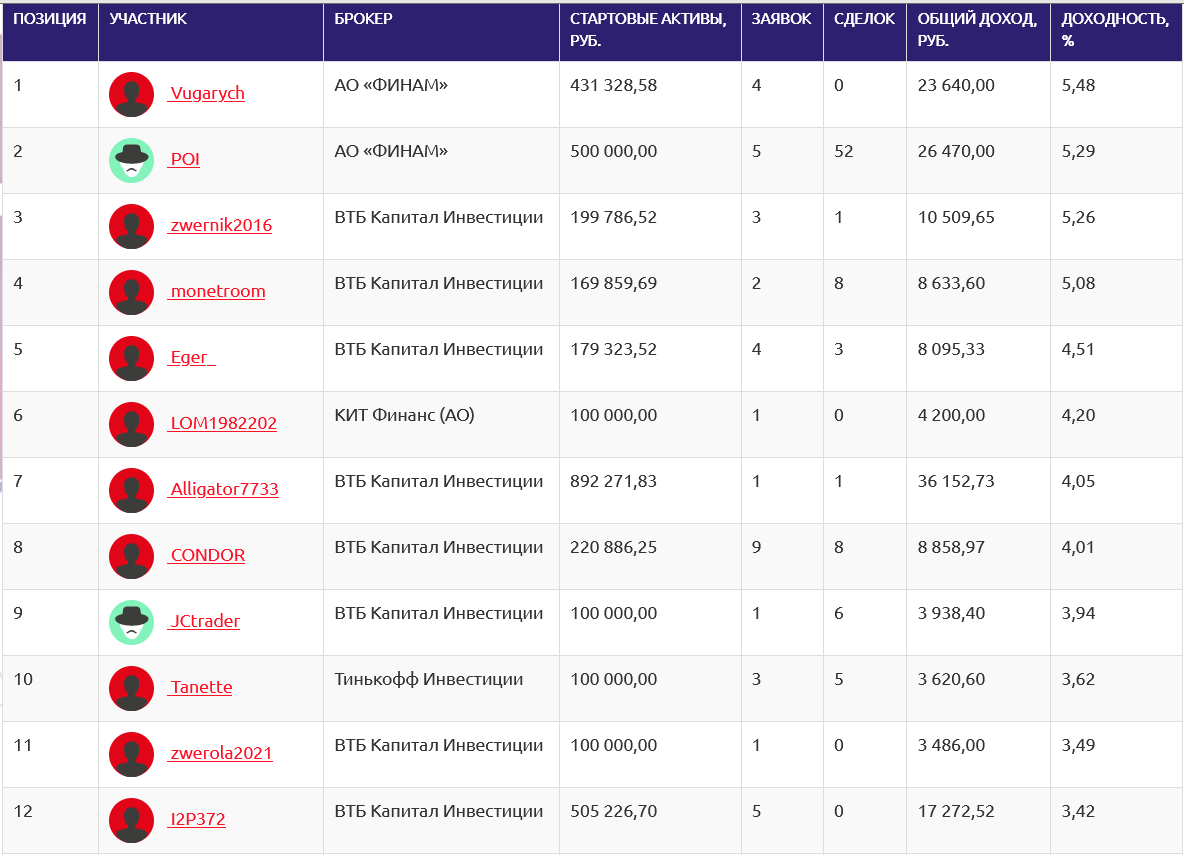The image size is (1184, 855).
Task: Click the avatar next to CONDOR
Action: (x=131, y=557)
